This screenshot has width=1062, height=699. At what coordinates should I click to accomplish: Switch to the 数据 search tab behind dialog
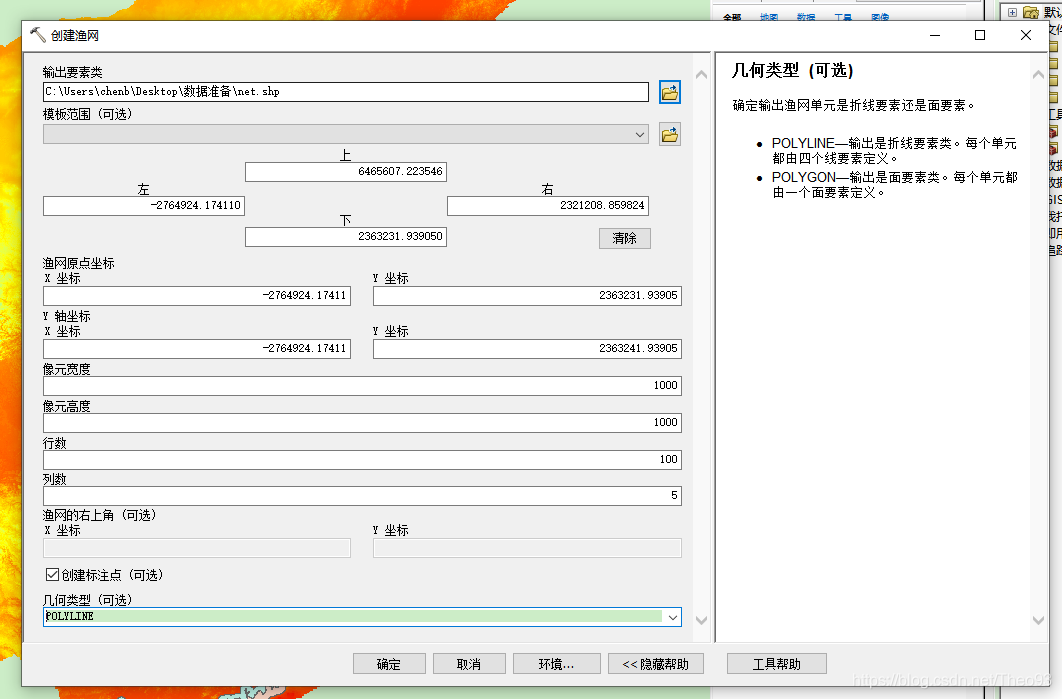[x=806, y=17]
